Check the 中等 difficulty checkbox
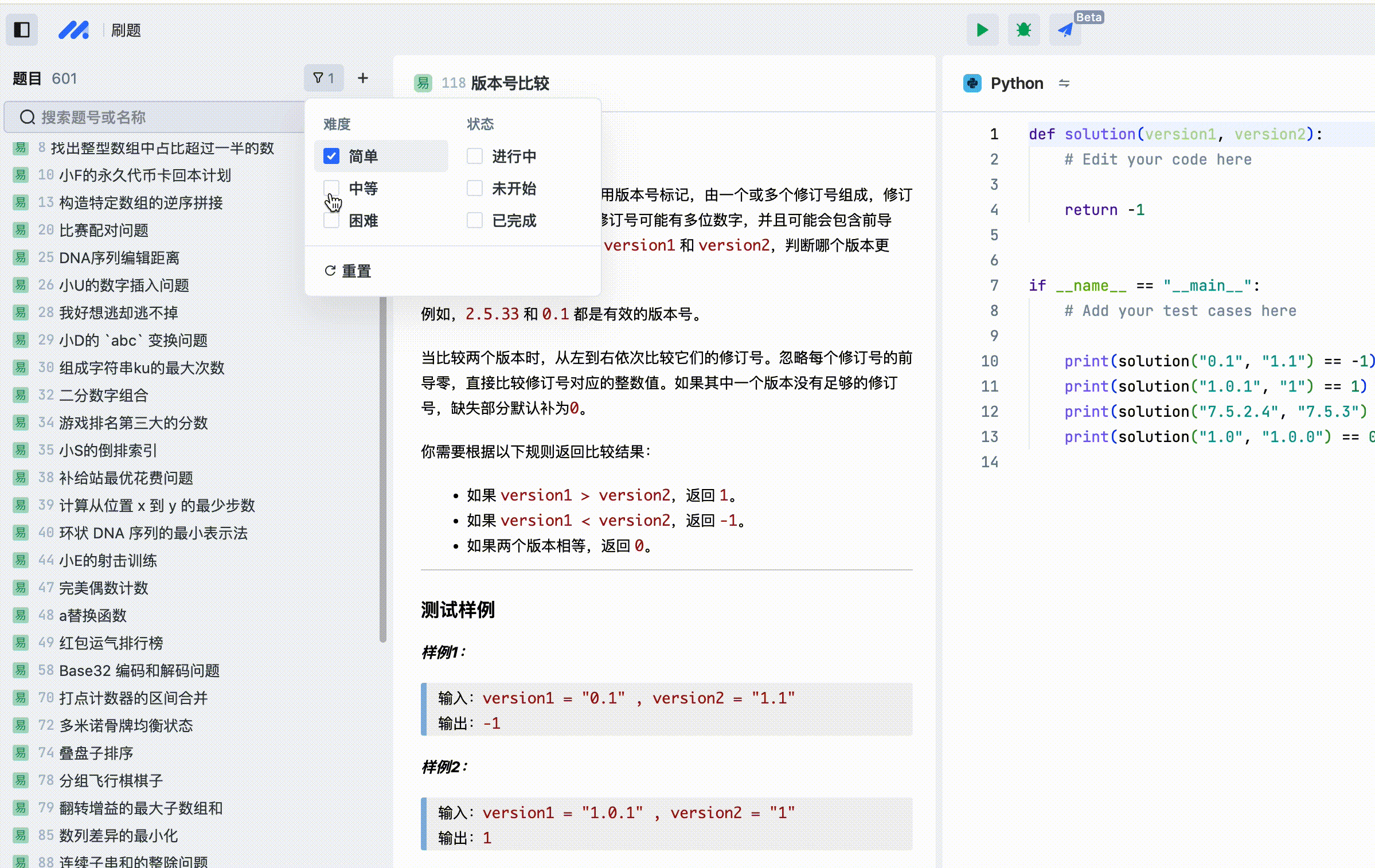The height and width of the screenshot is (868, 1375). [x=331, y=188]
